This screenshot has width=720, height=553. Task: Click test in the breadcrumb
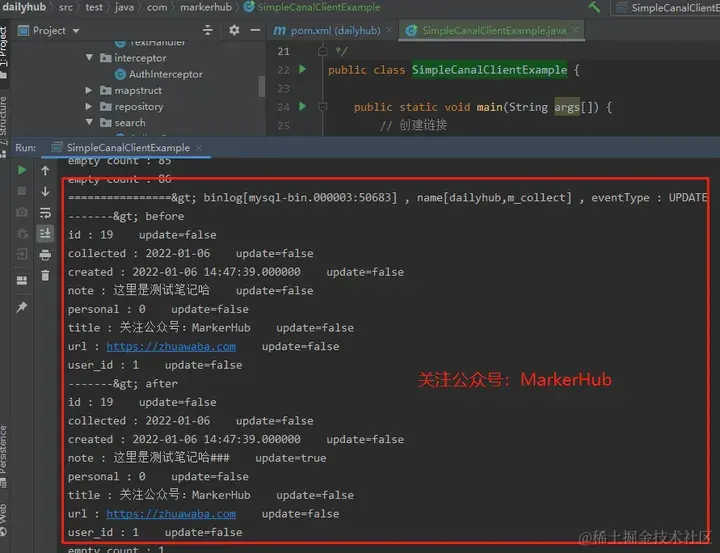click(94, 7)
